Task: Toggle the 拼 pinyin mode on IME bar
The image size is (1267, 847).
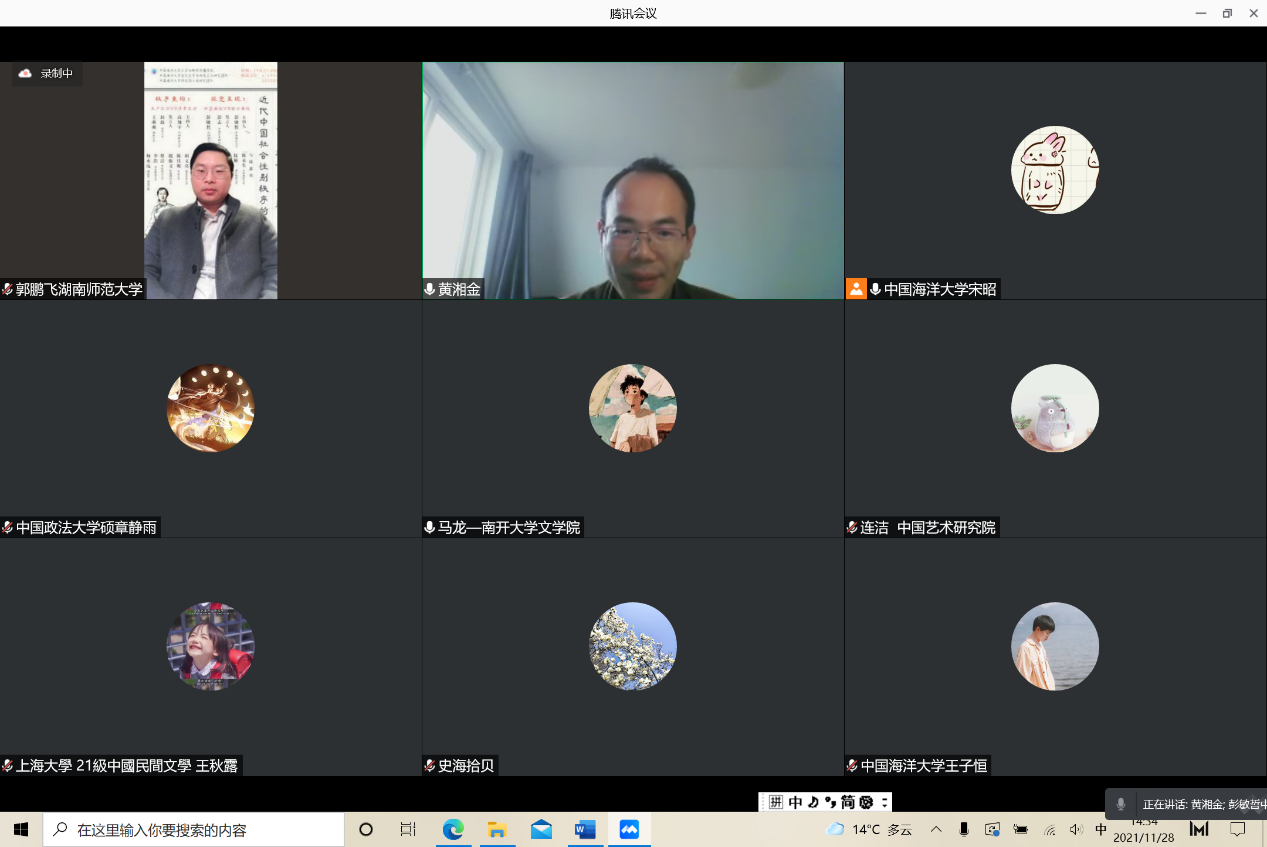Action: click(x=776, y=802)
